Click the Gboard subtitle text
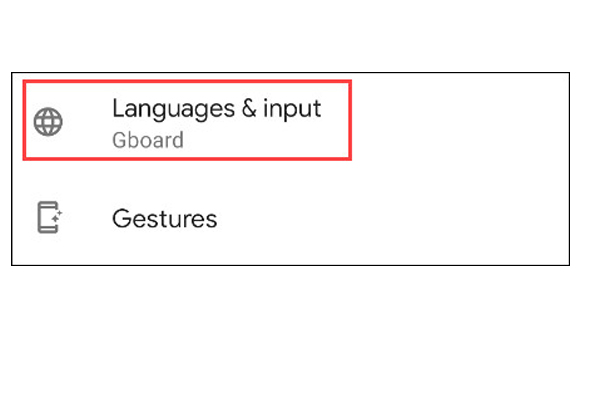 148,140
